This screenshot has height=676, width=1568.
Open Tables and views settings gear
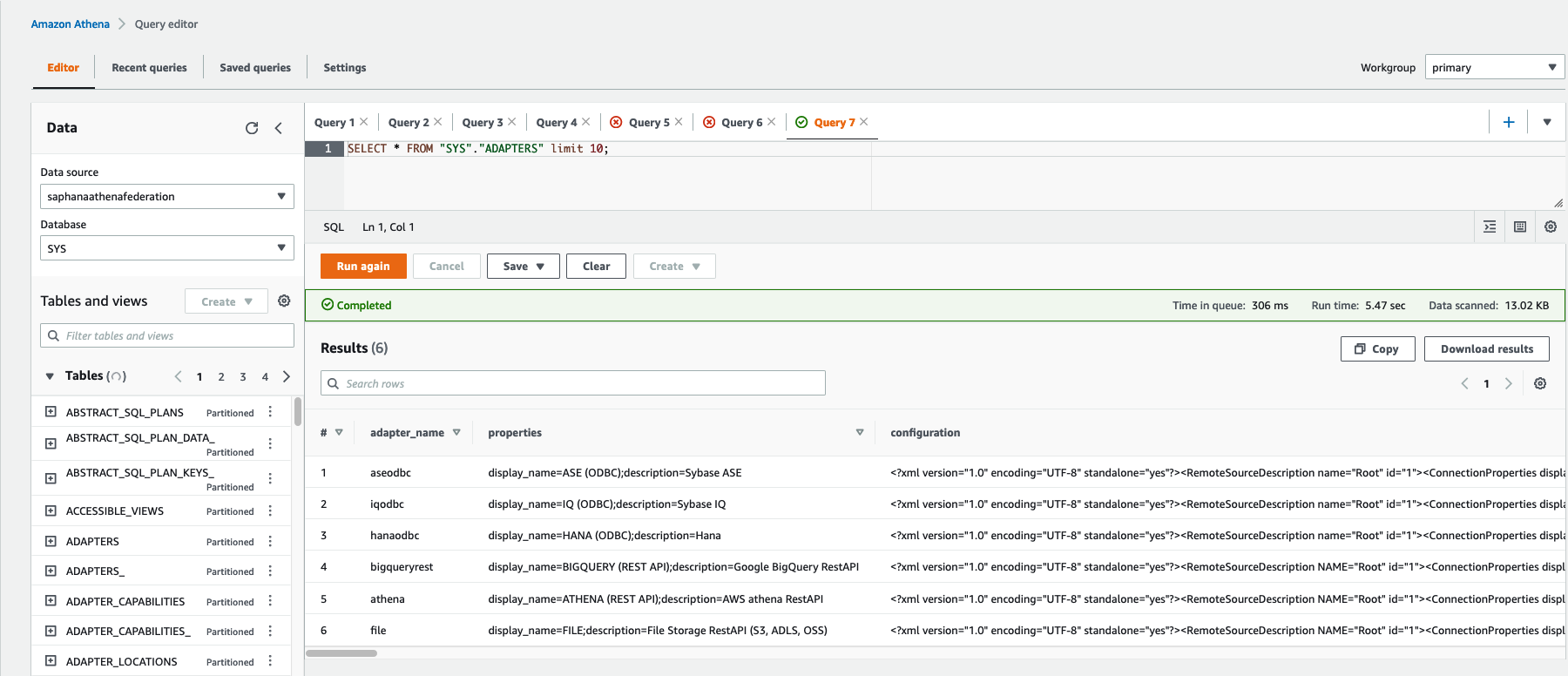(284, 301)
